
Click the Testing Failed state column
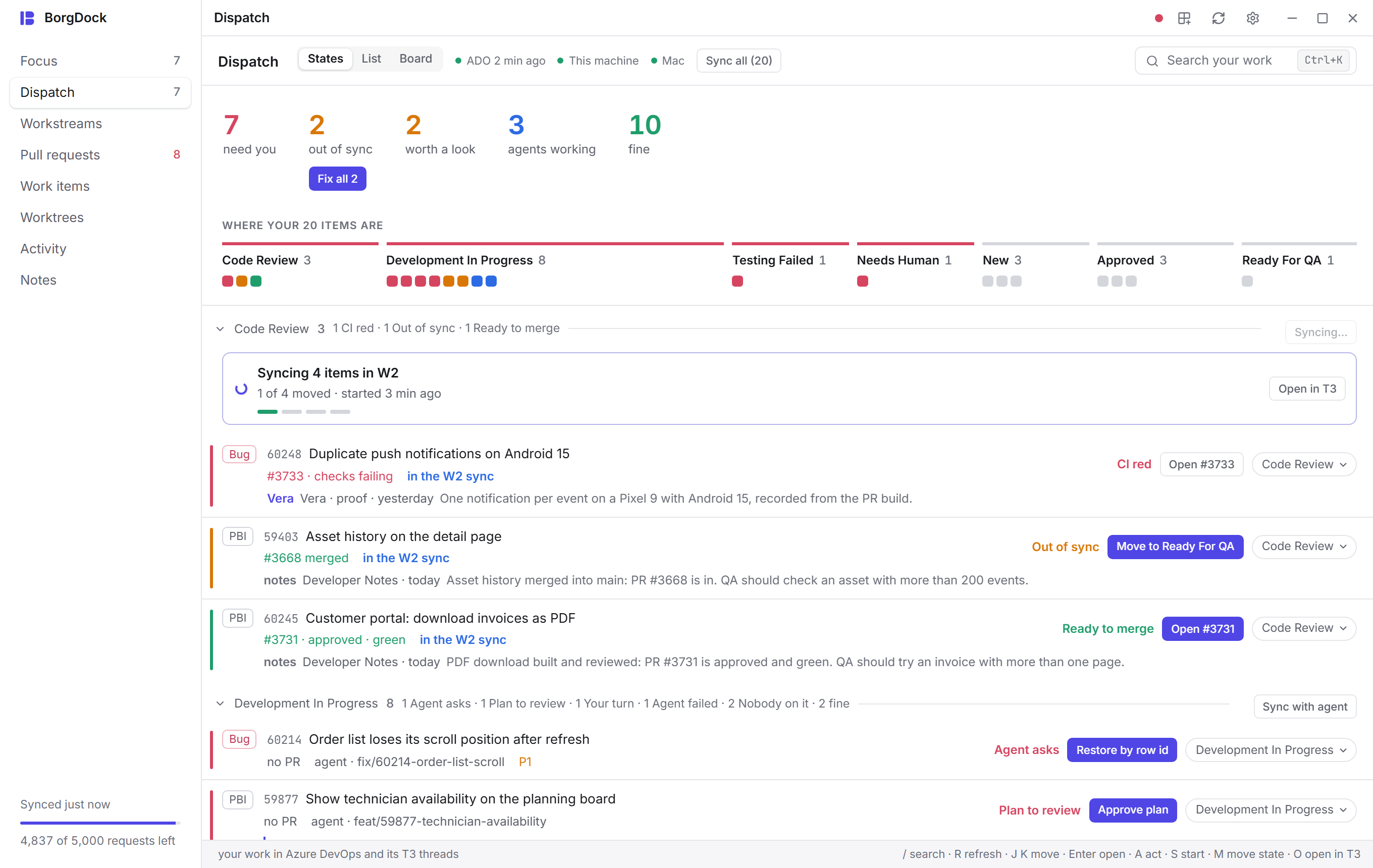point(789,265)
